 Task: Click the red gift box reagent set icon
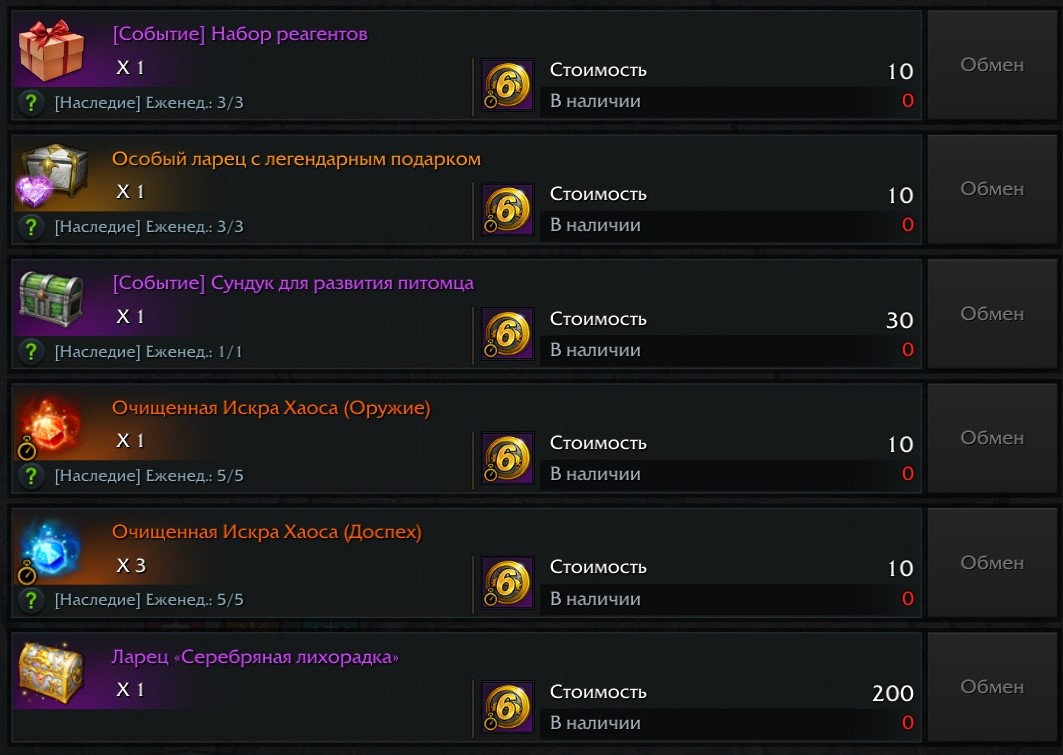51,50
